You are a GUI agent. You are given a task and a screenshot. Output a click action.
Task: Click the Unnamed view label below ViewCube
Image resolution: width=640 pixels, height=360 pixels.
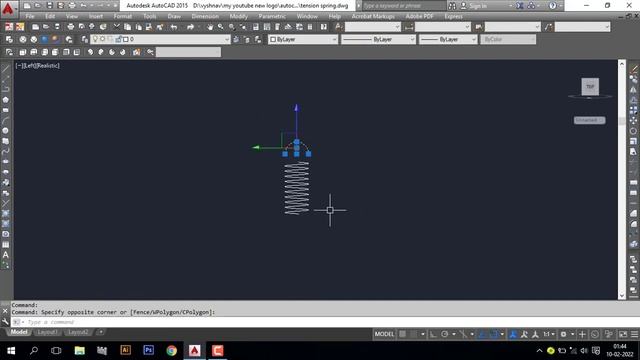coord(589,120)
